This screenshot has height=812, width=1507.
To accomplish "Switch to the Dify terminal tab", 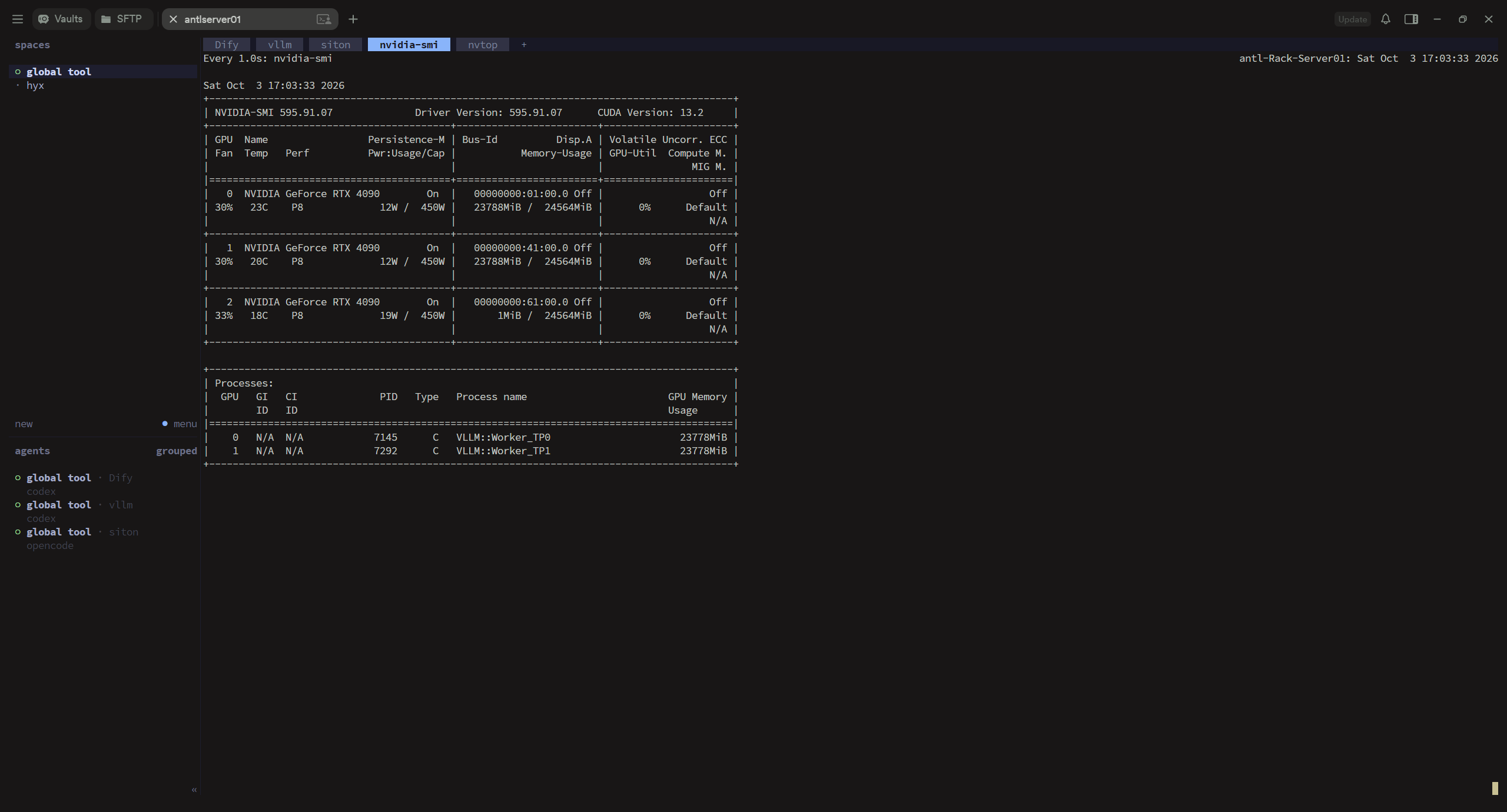I will (x=227, y=45).
